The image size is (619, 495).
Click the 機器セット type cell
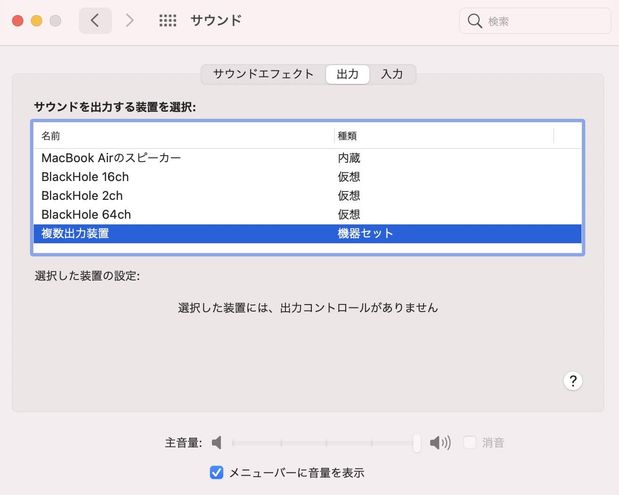point(365,233)
